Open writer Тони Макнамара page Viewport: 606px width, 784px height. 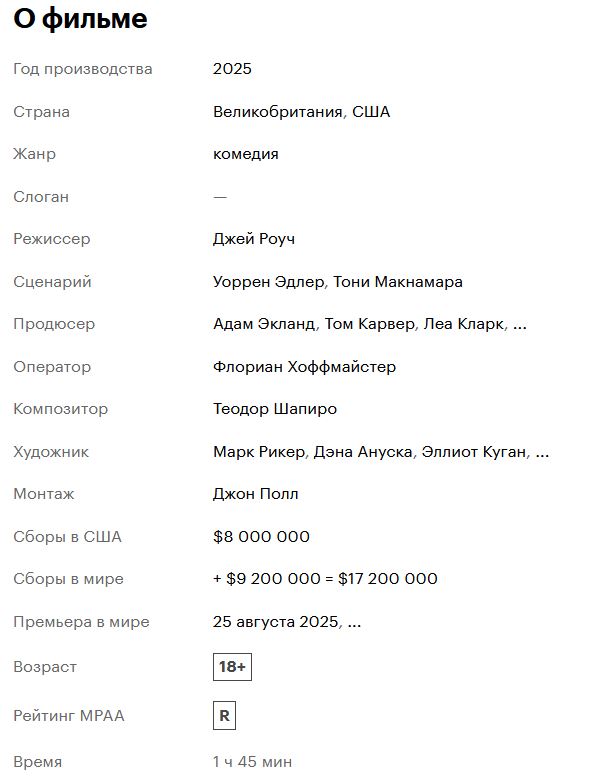(x=398, y=282)
